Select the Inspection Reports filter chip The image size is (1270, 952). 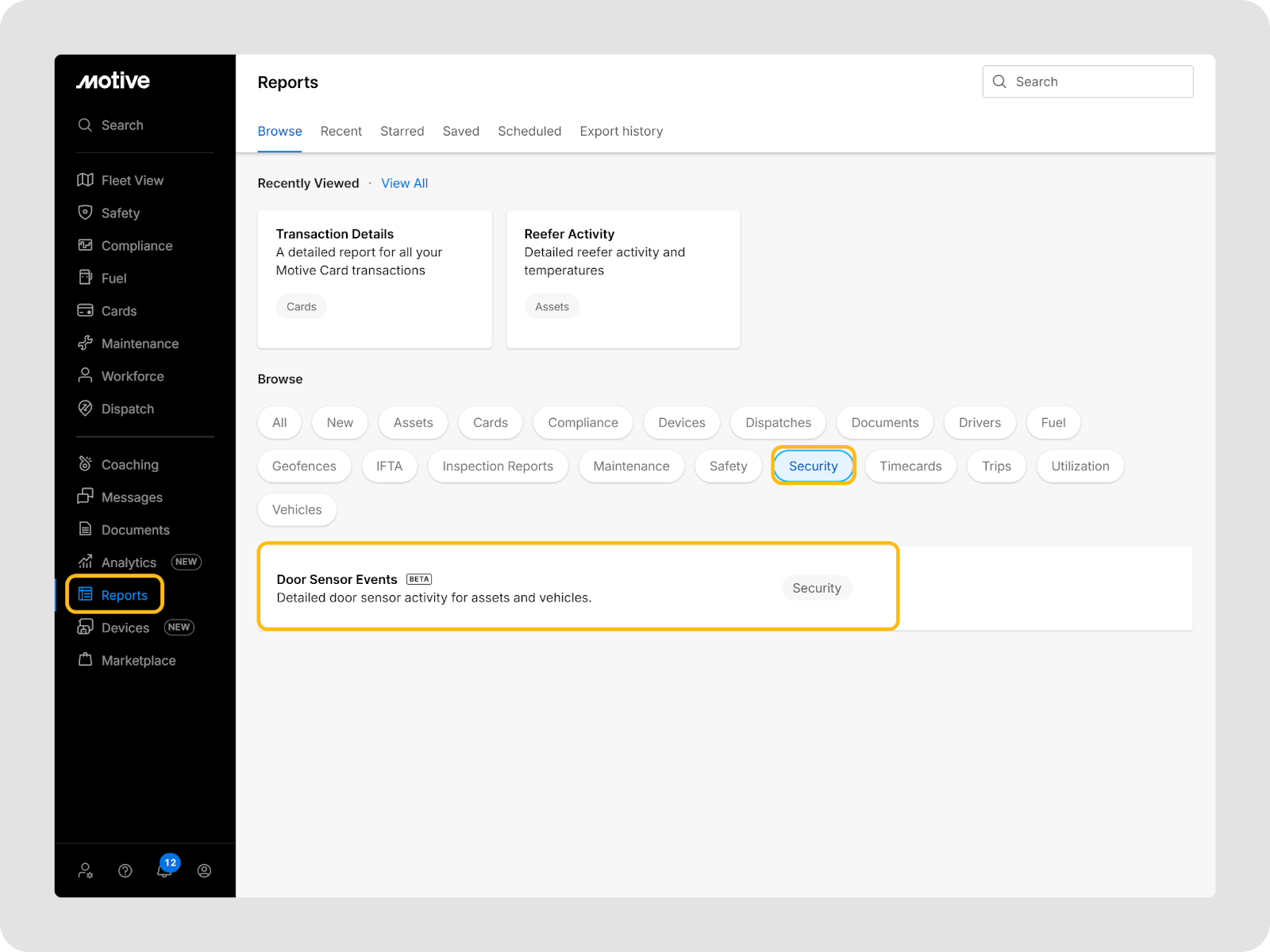point(498,466)
